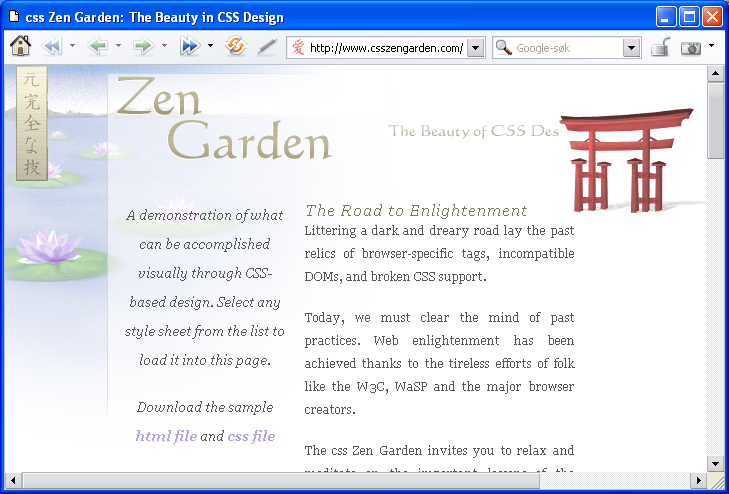Open the Back history dropdown arrow
The width and height of the screenshot is (729, 494).
[118, 46]
